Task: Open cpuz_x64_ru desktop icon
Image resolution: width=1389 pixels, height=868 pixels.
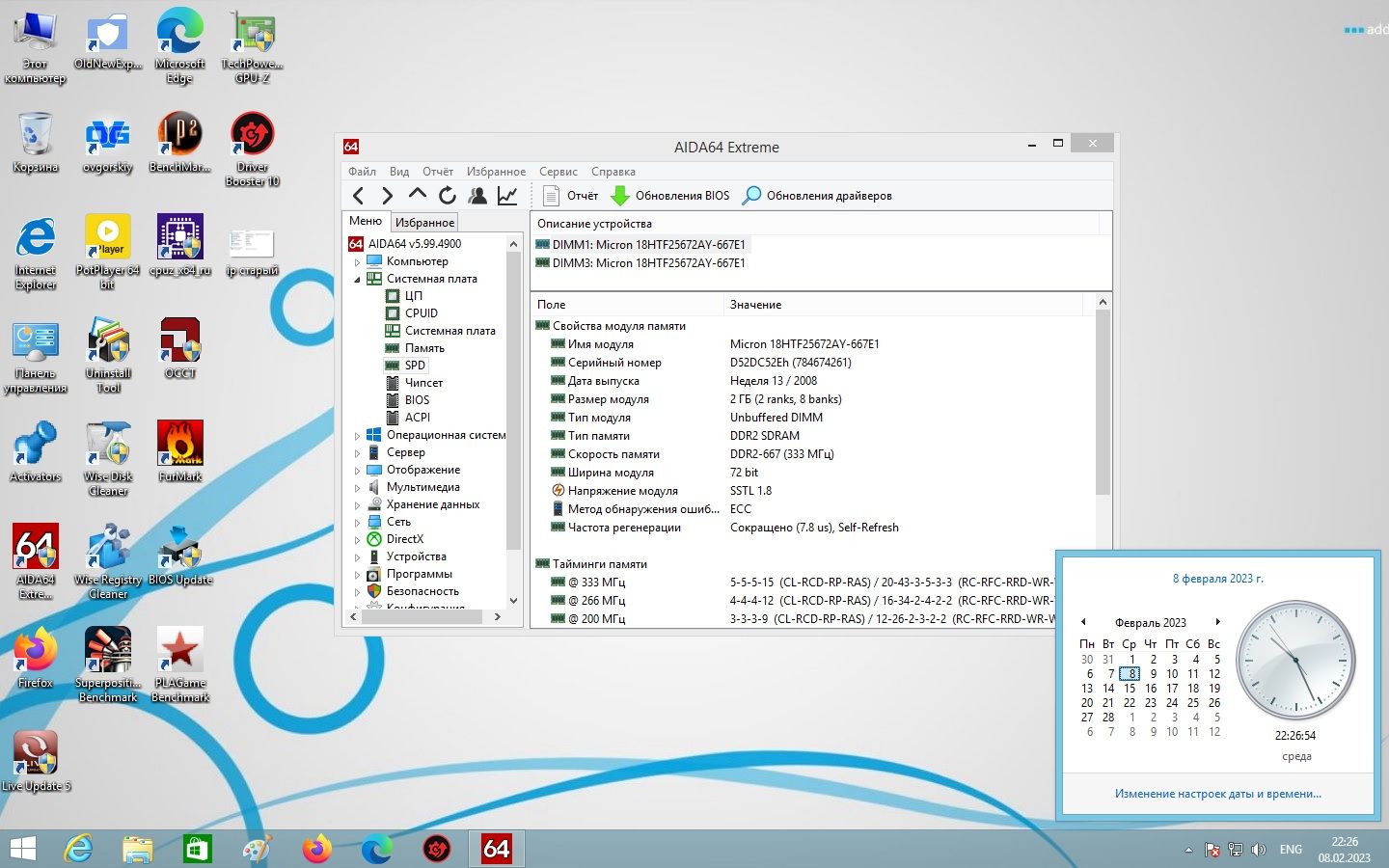Action: pos(180,244)
